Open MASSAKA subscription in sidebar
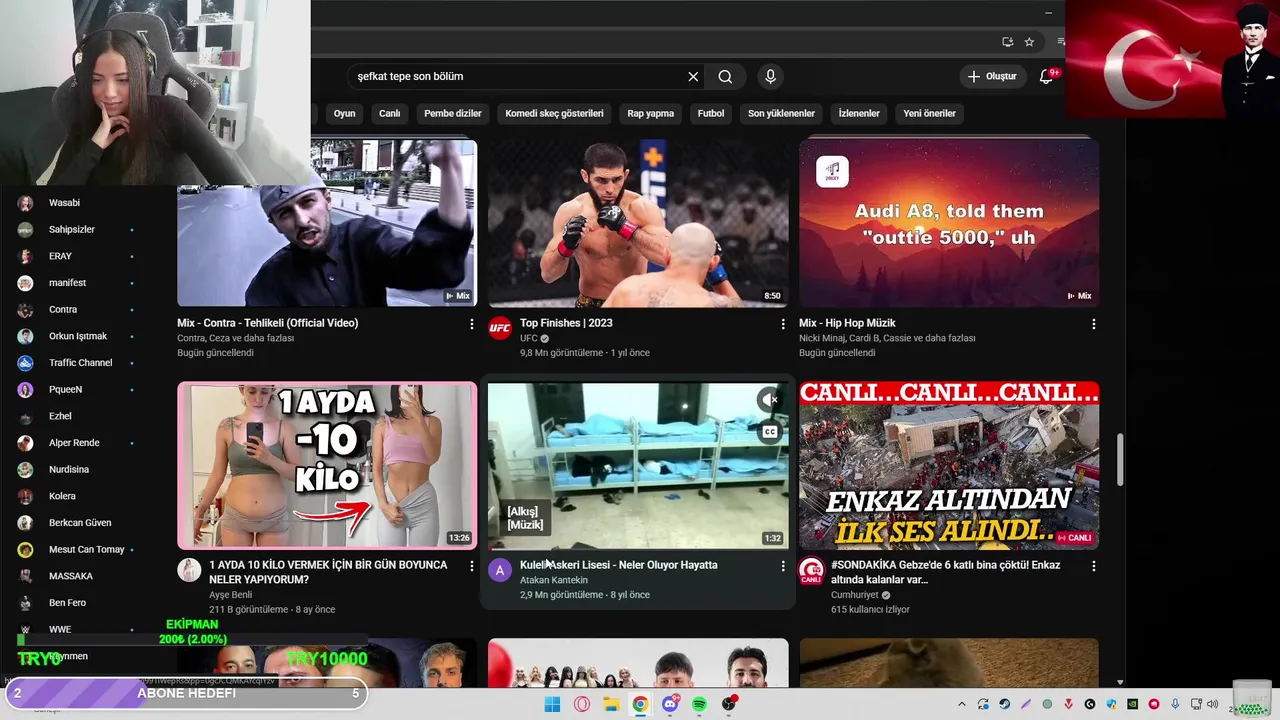1280x720 pixels. pyautogui.click(x=76, y=576)
